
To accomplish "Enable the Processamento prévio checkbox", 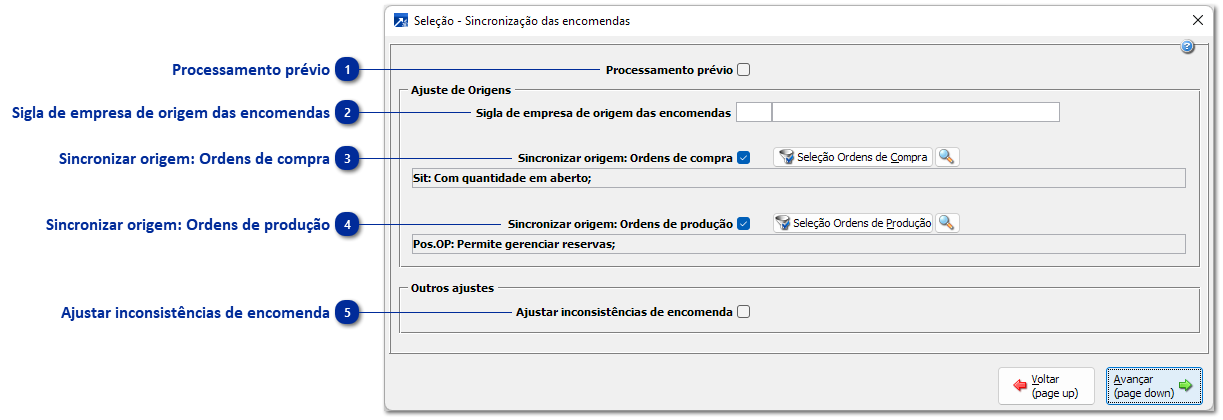I will click(743, 70).
